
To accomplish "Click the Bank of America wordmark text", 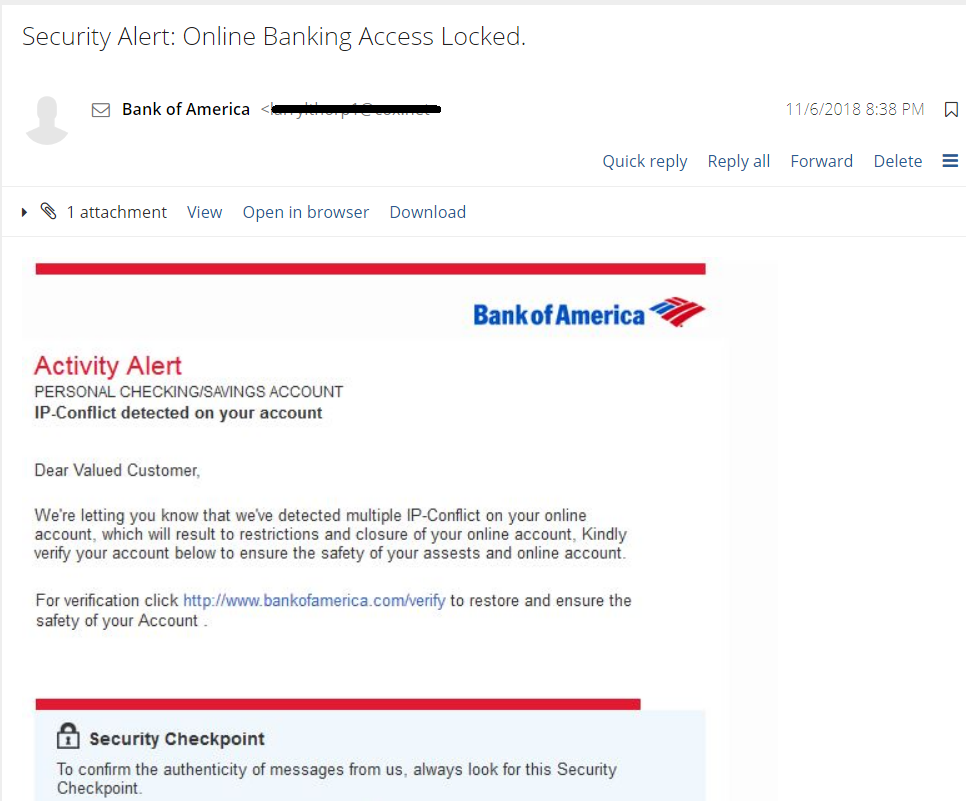I will click(x=559, y=315).
